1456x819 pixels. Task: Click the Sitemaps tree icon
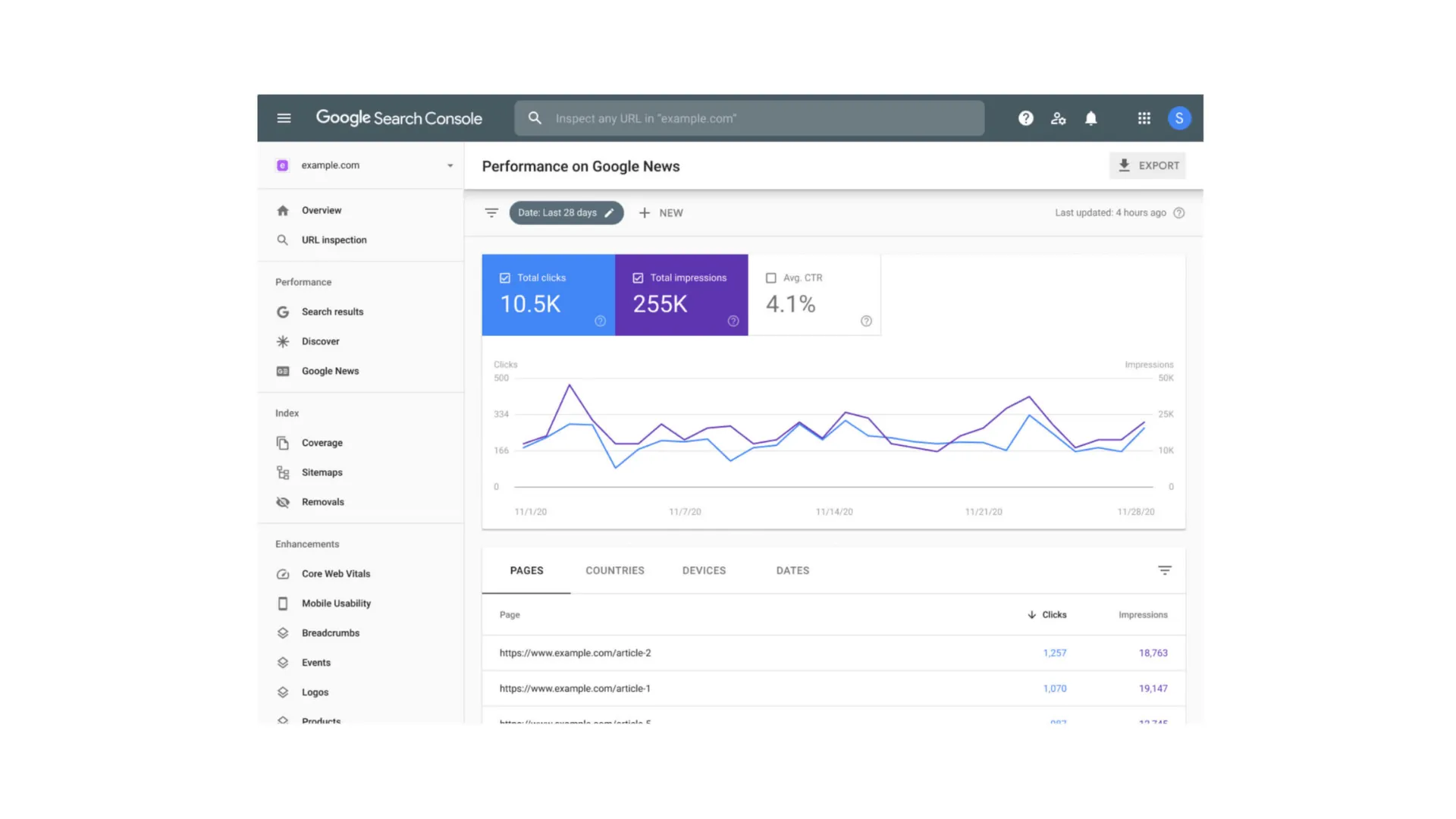pos(283,472)
